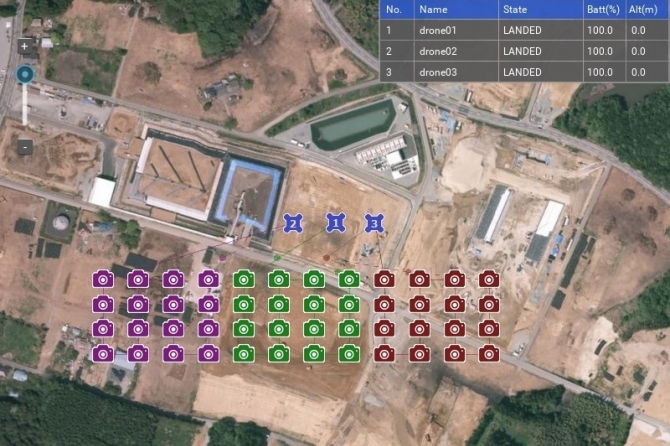This screenshot has height=446, width=670.
Task: Click the bottom-right red camera waypoint
Action: [x=489, y=354]
